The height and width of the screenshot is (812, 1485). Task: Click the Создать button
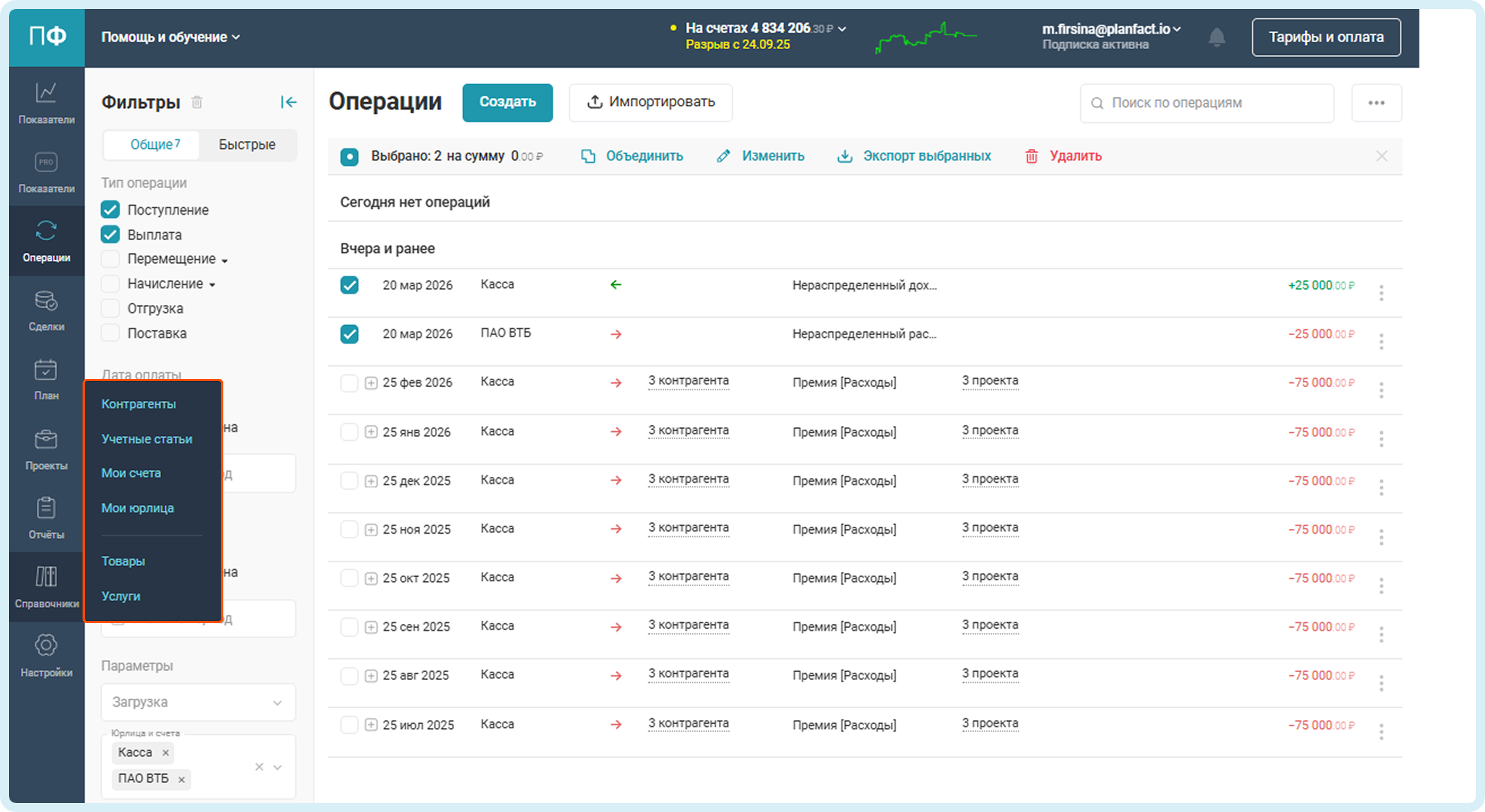(x=507, y=102)
